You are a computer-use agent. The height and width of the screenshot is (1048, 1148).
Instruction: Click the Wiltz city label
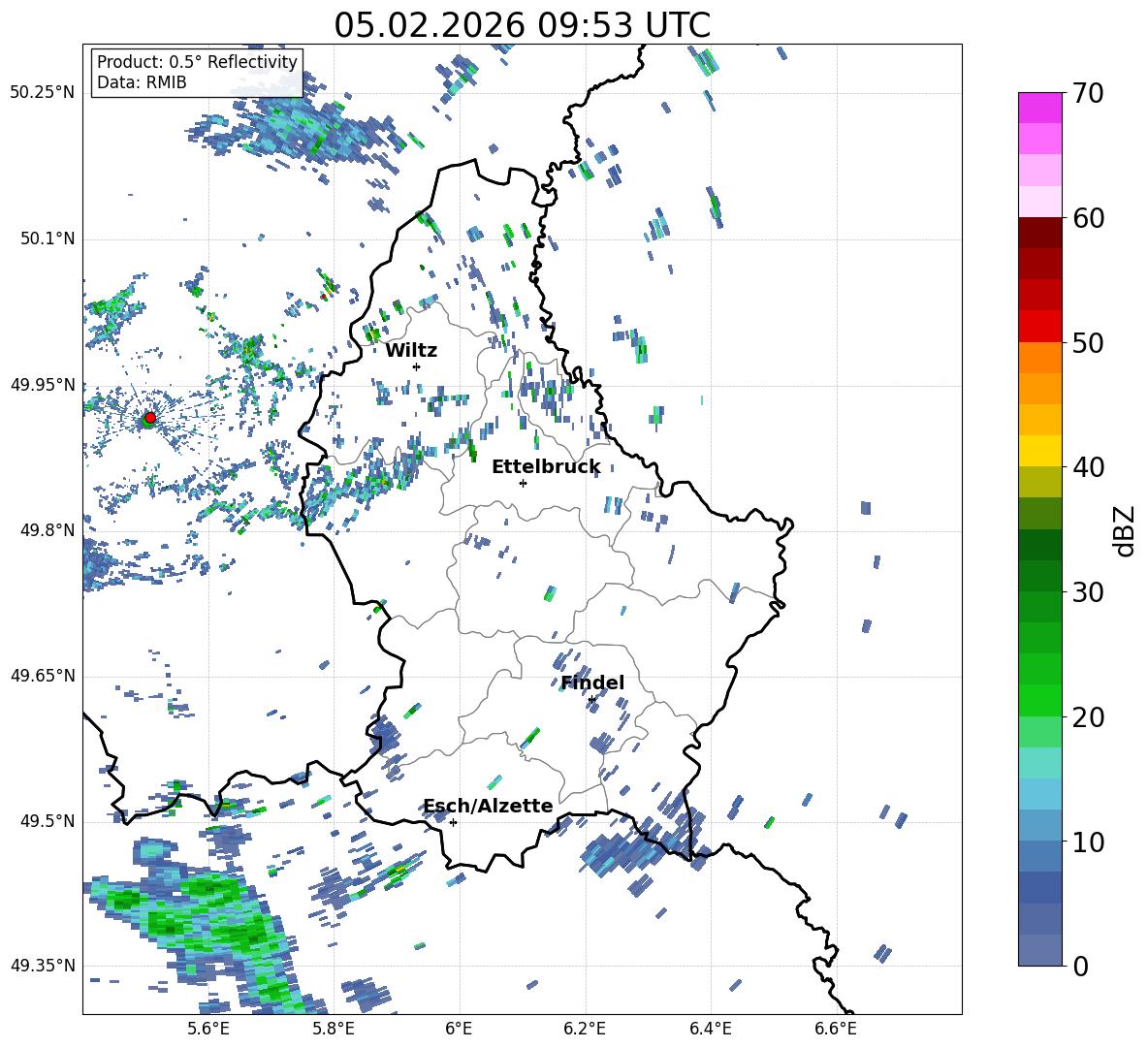point(411,351)
